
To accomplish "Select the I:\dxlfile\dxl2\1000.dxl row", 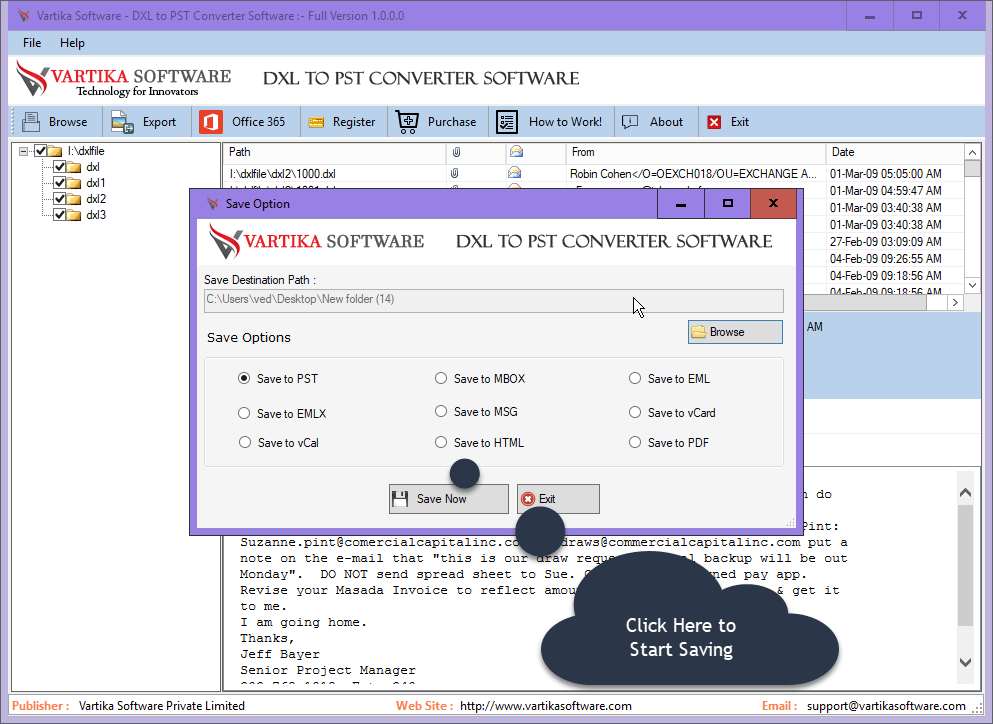I will 593,174.
